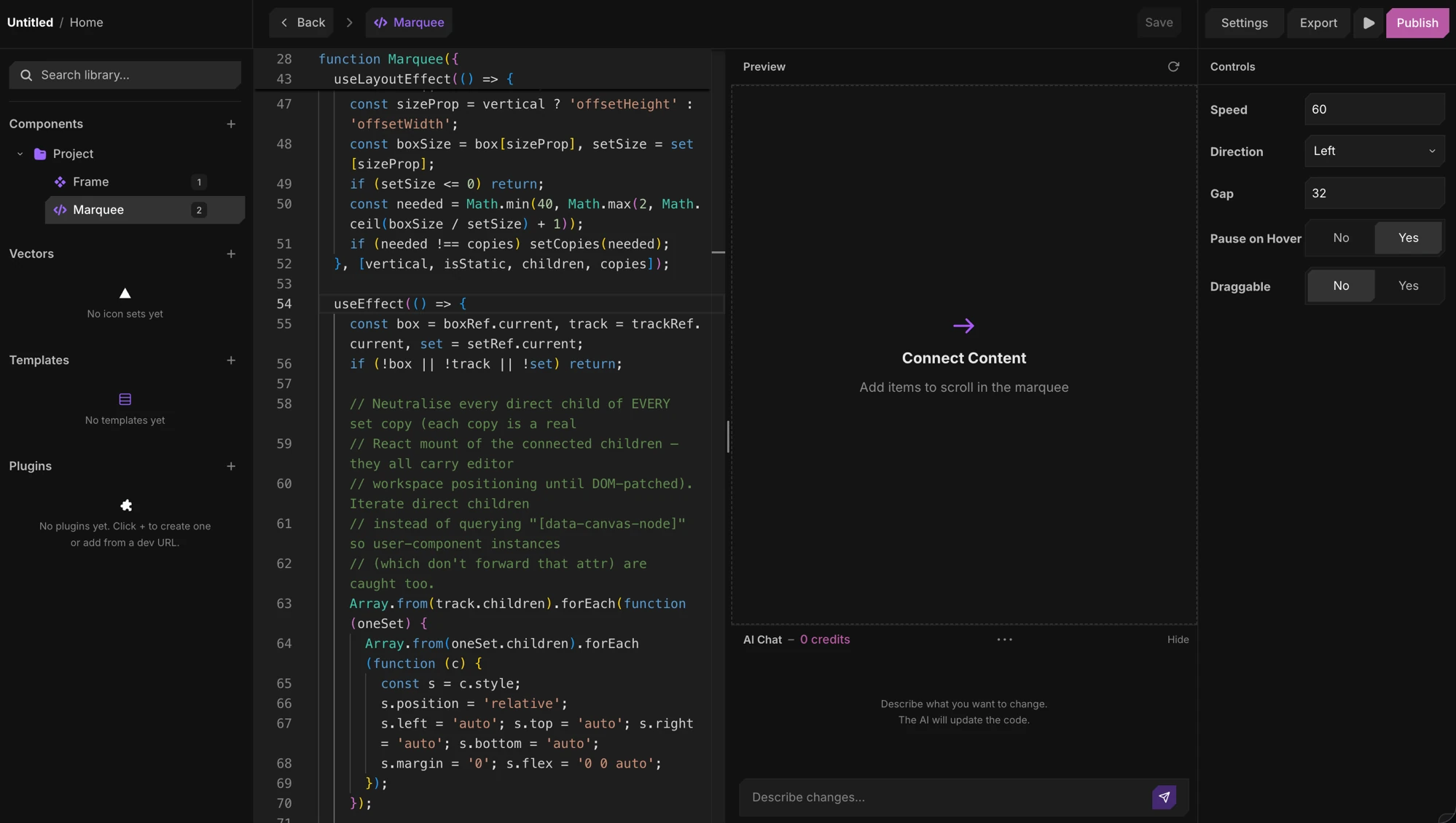
Task: Open the Direction dropdown
Action: click(1374, 151)
